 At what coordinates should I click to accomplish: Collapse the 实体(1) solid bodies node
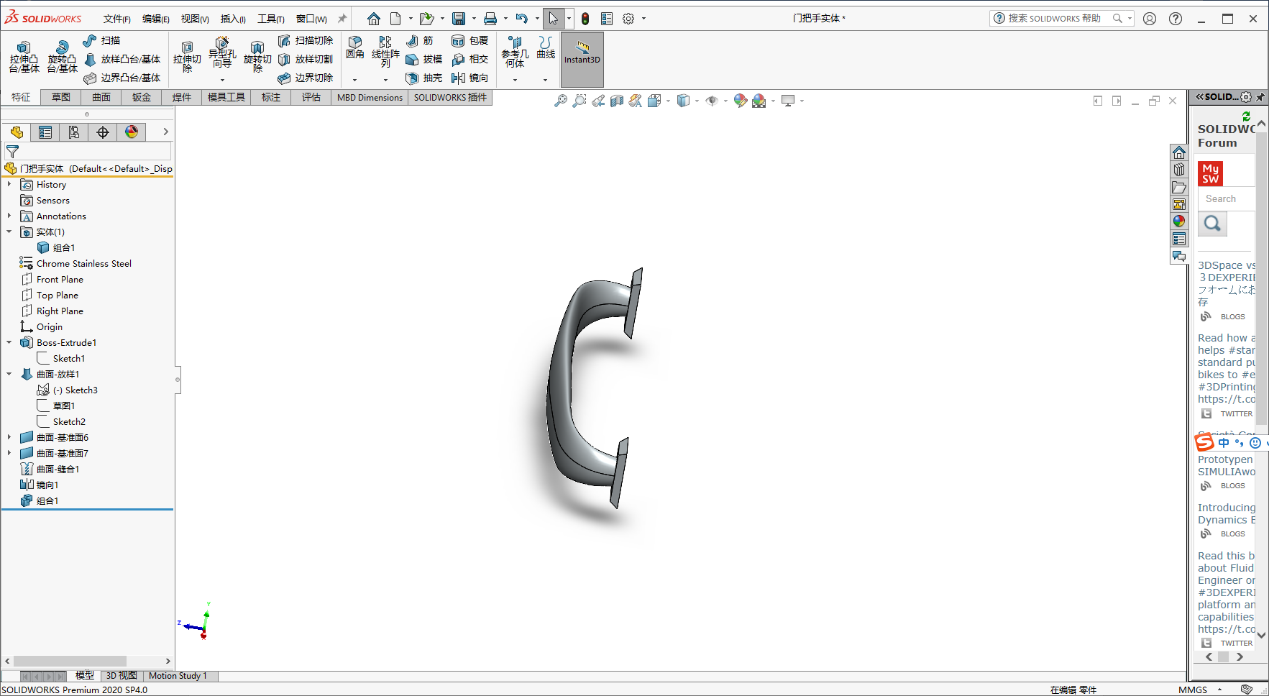pos(10,232)
